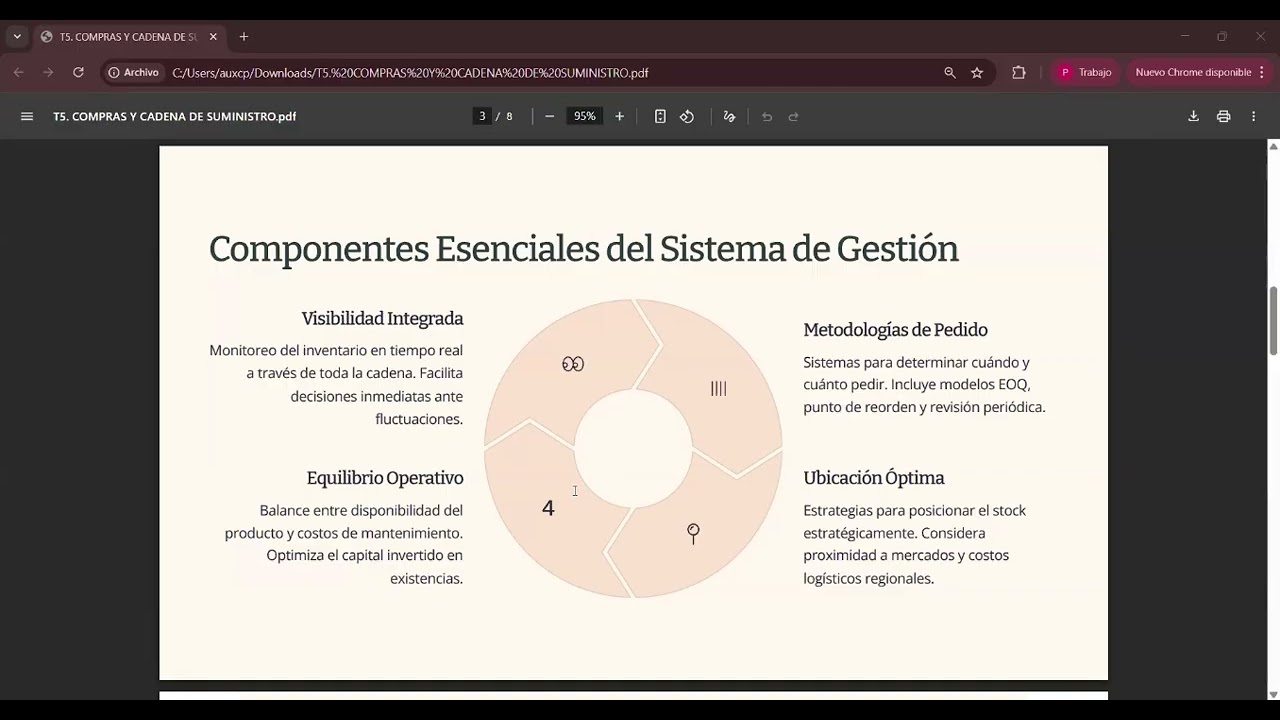Viewport: 1280px width, 720px height.
Task: Rotate the PDF counterclockwise
Action: pos(687,117)
